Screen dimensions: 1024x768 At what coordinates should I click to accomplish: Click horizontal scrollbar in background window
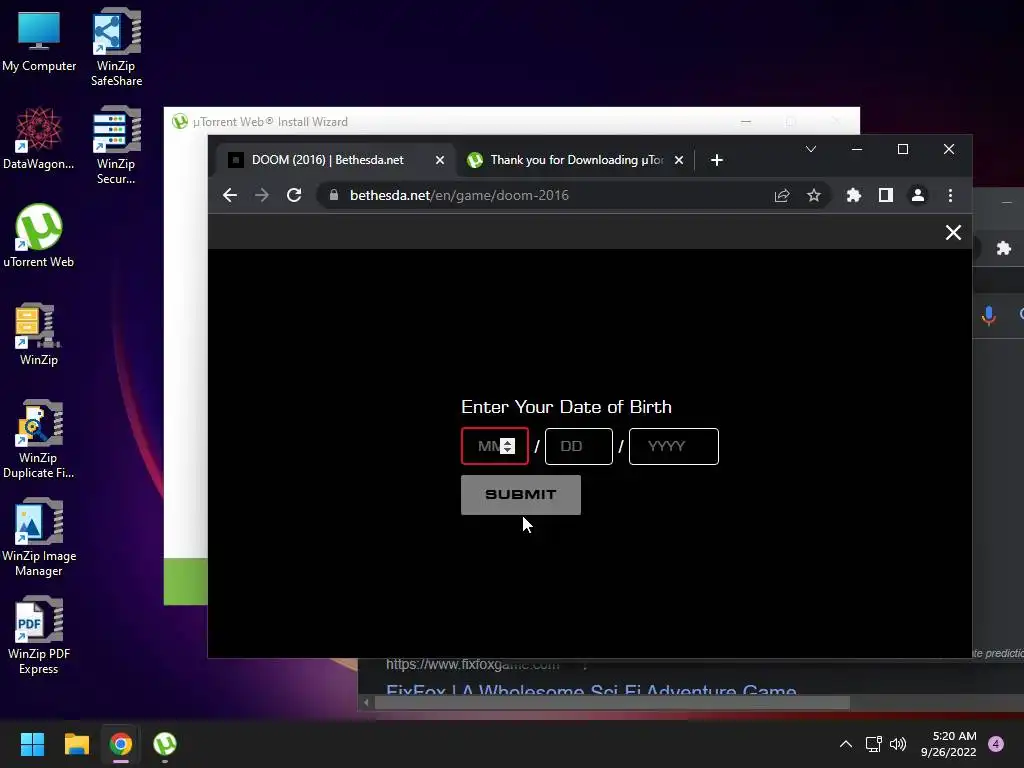point(612,703)
